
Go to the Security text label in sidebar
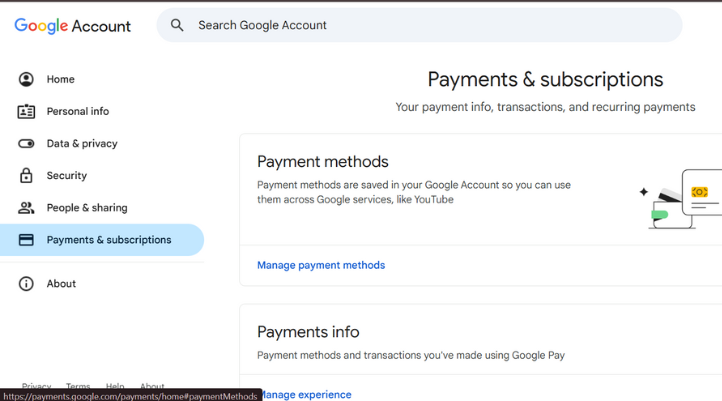click(67, 175)
